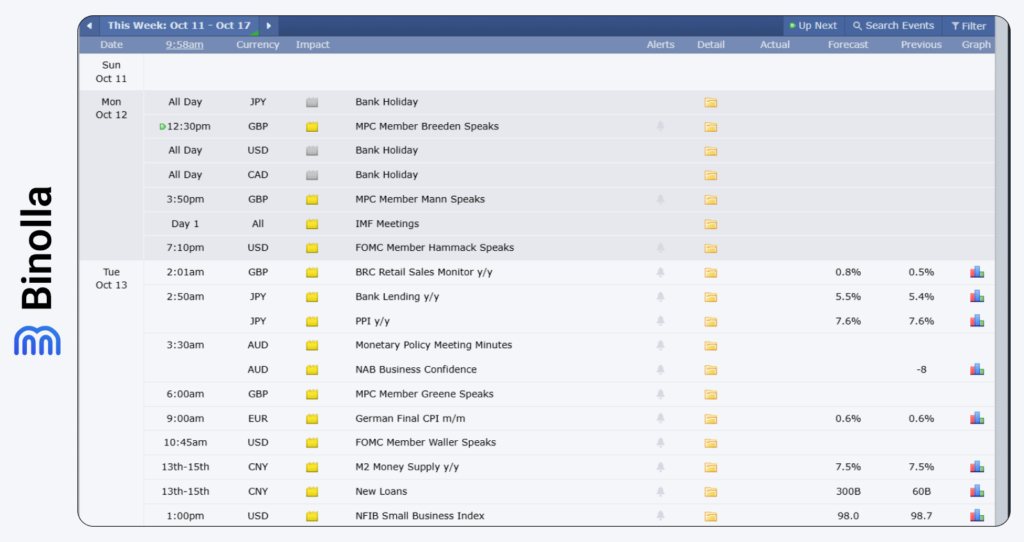Show graph for German Final CPI m/m
Screen dimensions: 1024x542
click(x=977, y=417)
